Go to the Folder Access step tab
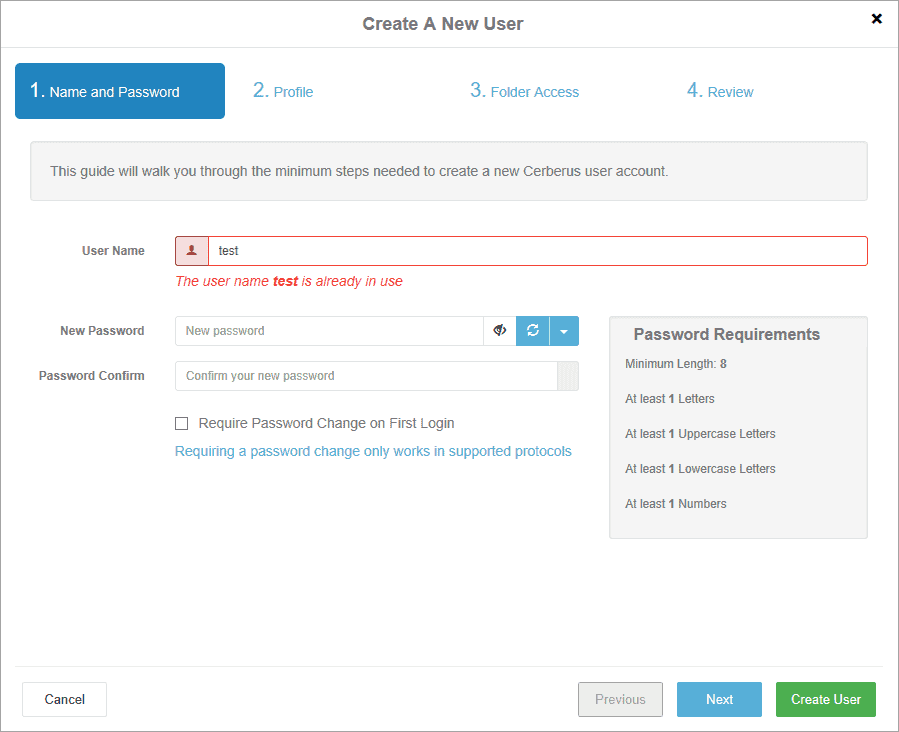This screenshot has width=899, height=732. coord(525,91)
